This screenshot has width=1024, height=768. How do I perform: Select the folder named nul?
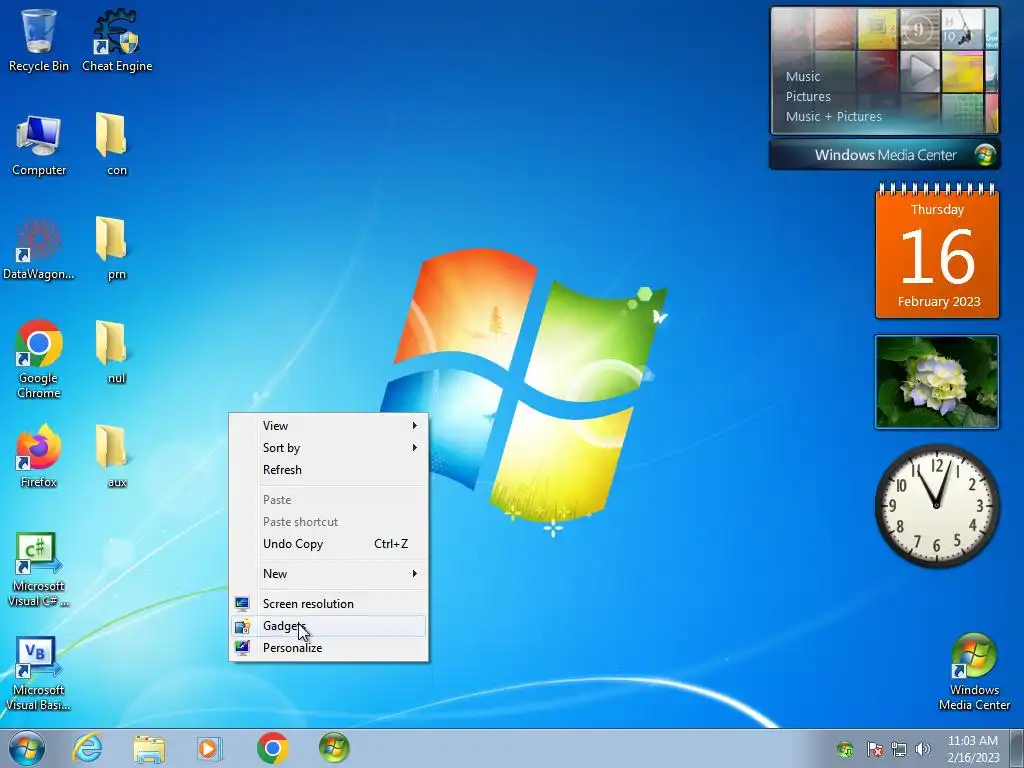(x=117, y=353)
